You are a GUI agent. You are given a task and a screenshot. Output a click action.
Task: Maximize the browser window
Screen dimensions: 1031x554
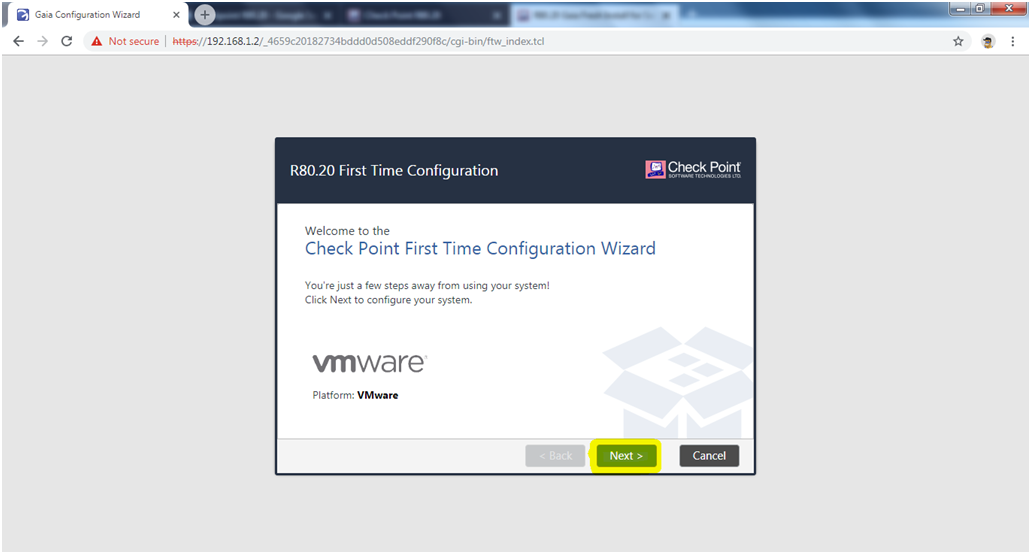[x=980, y=9]
